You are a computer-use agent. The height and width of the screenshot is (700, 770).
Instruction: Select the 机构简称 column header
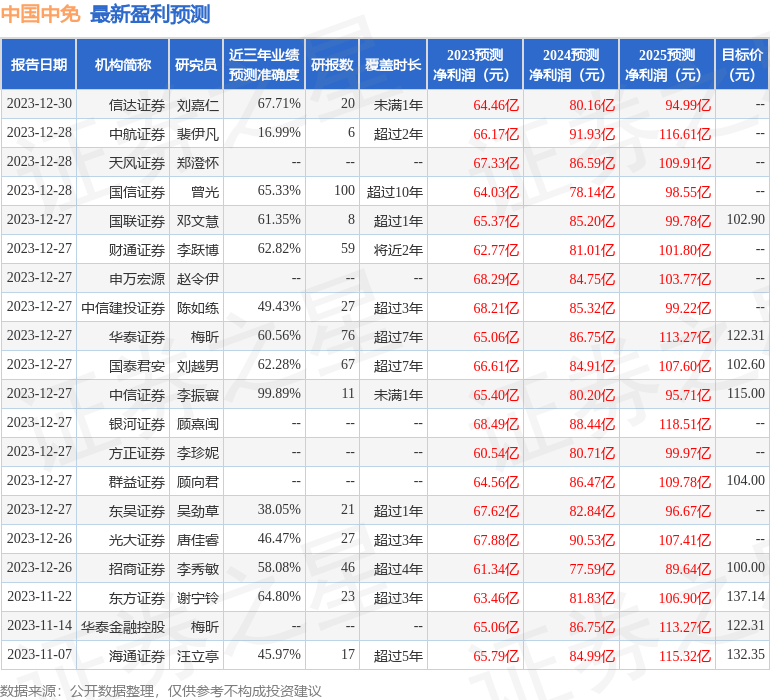123,64
